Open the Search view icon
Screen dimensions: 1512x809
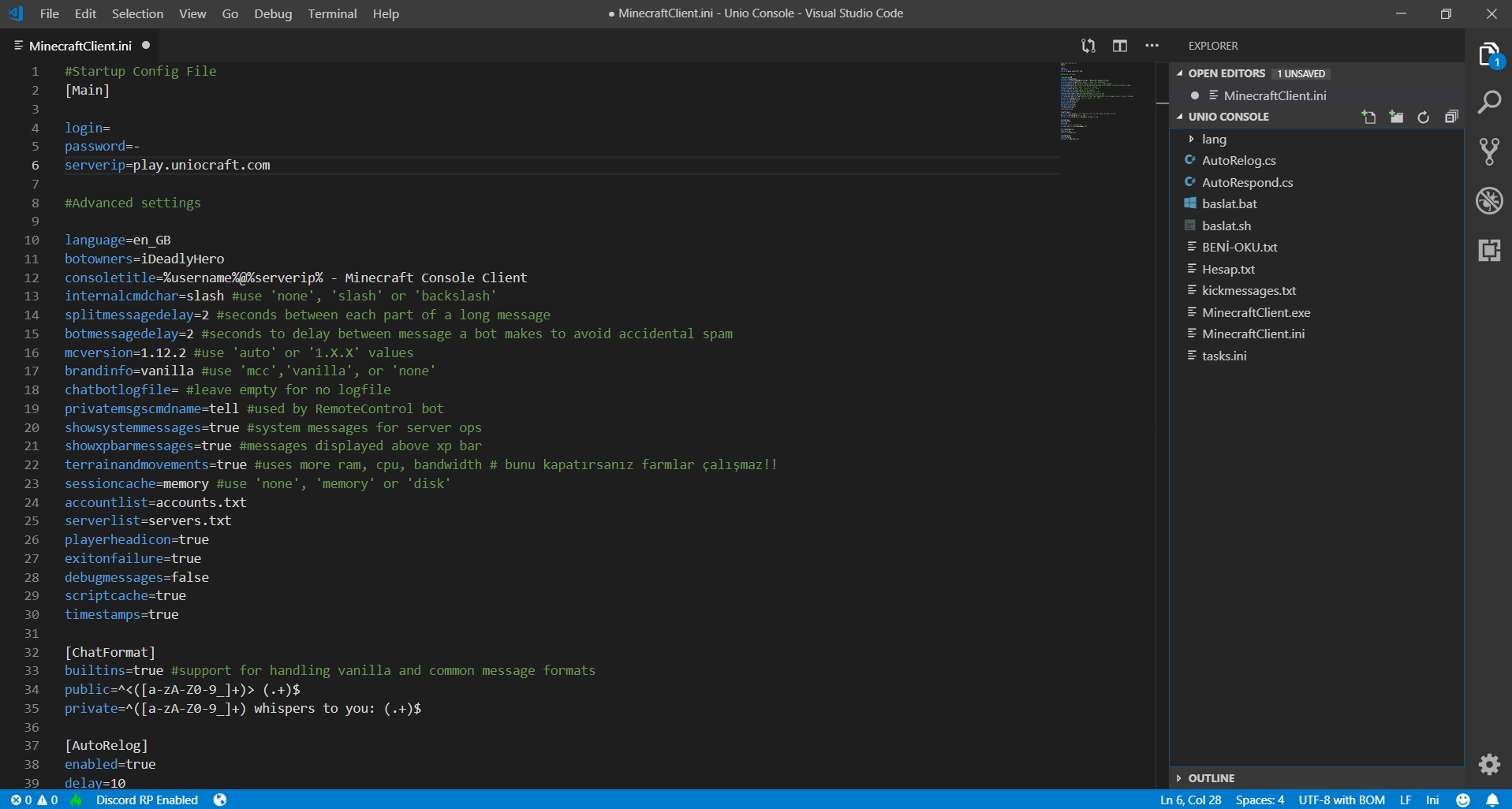pos(1489,103)
